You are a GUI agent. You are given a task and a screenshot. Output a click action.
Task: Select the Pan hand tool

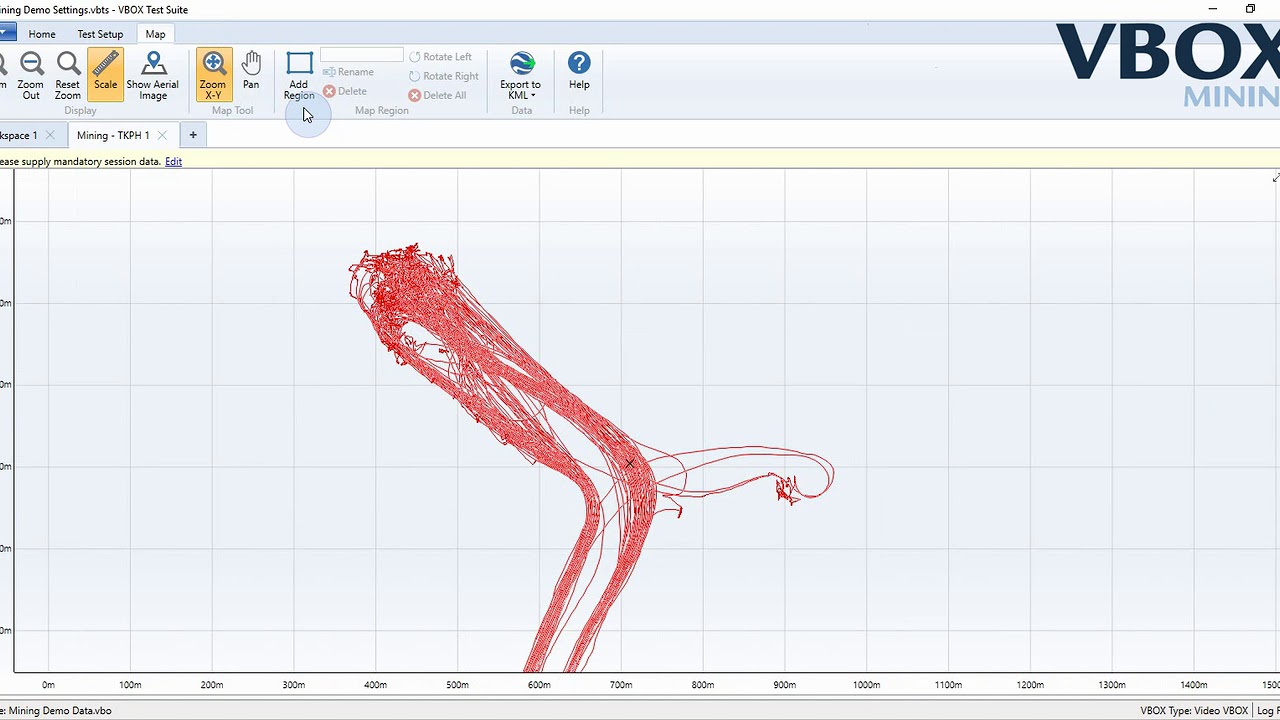(x=251, y=72)
